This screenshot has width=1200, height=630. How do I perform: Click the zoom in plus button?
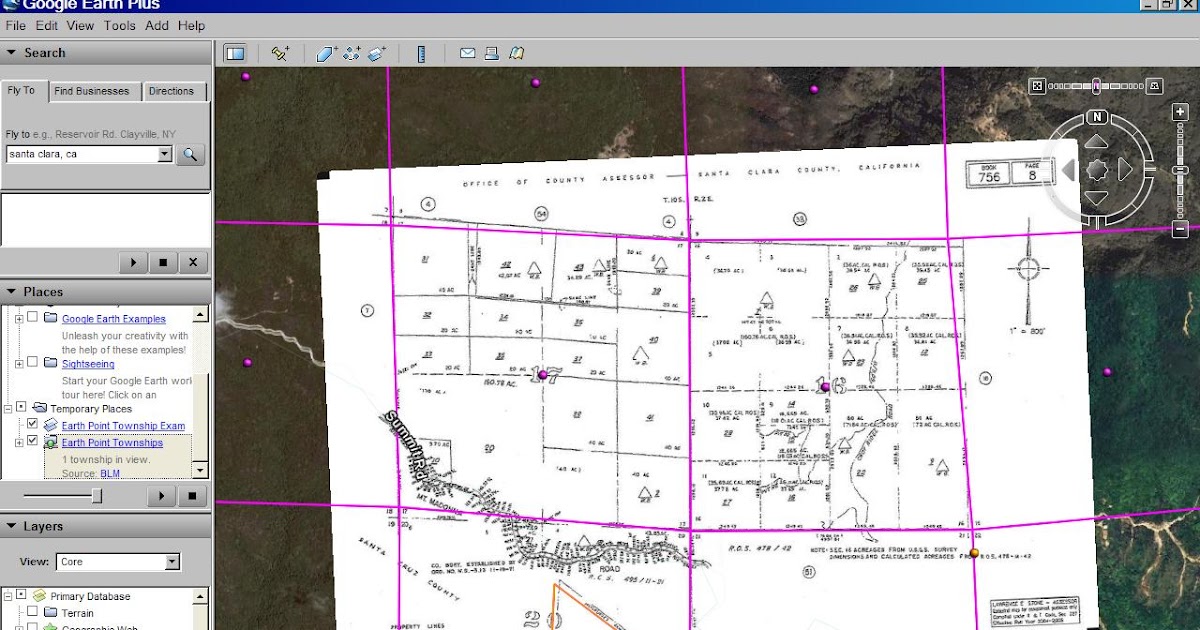[x=1180, y=113]
